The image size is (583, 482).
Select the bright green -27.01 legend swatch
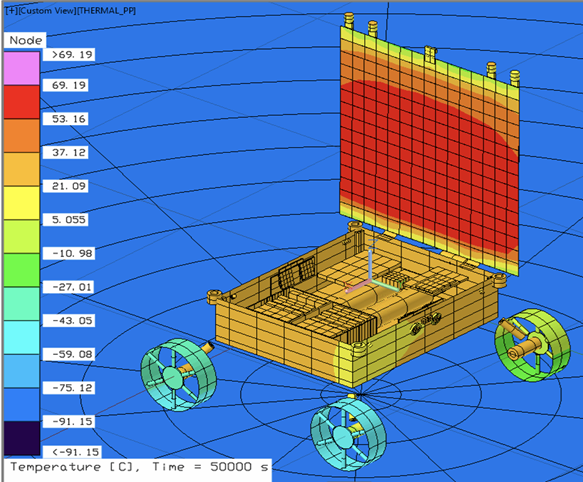[22, 270]
